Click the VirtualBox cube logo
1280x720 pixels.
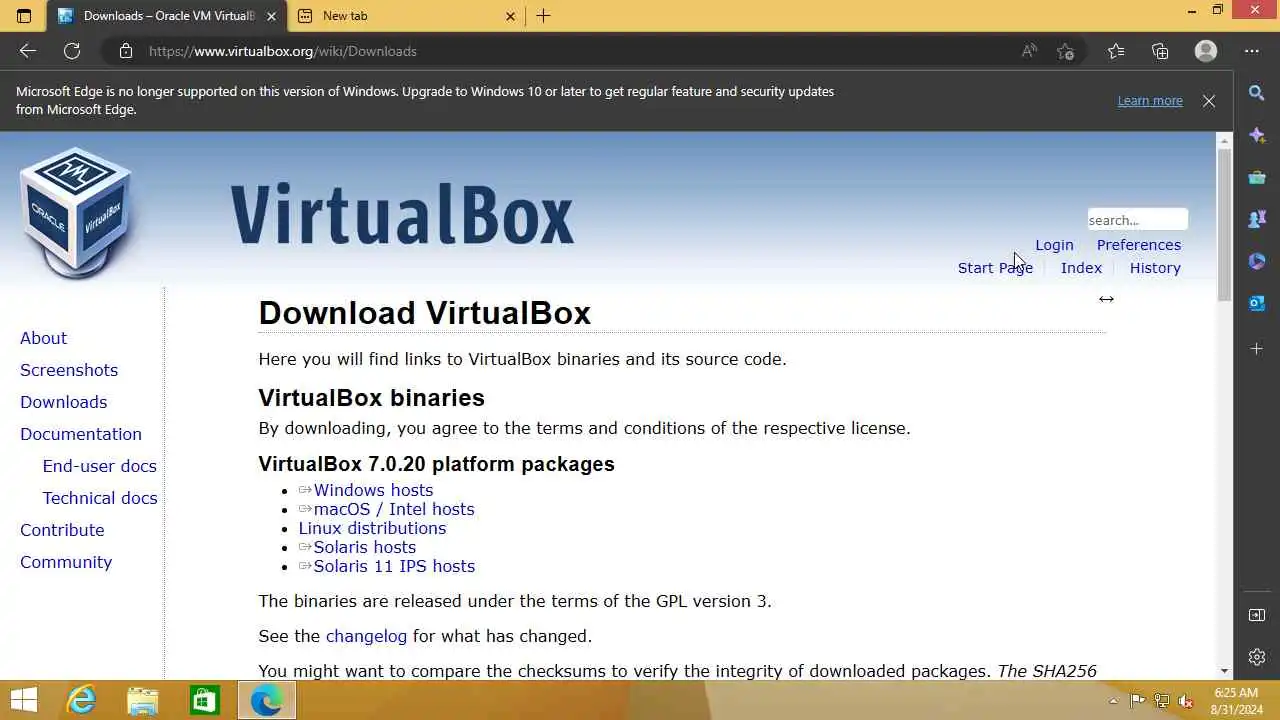pos(76,212)
